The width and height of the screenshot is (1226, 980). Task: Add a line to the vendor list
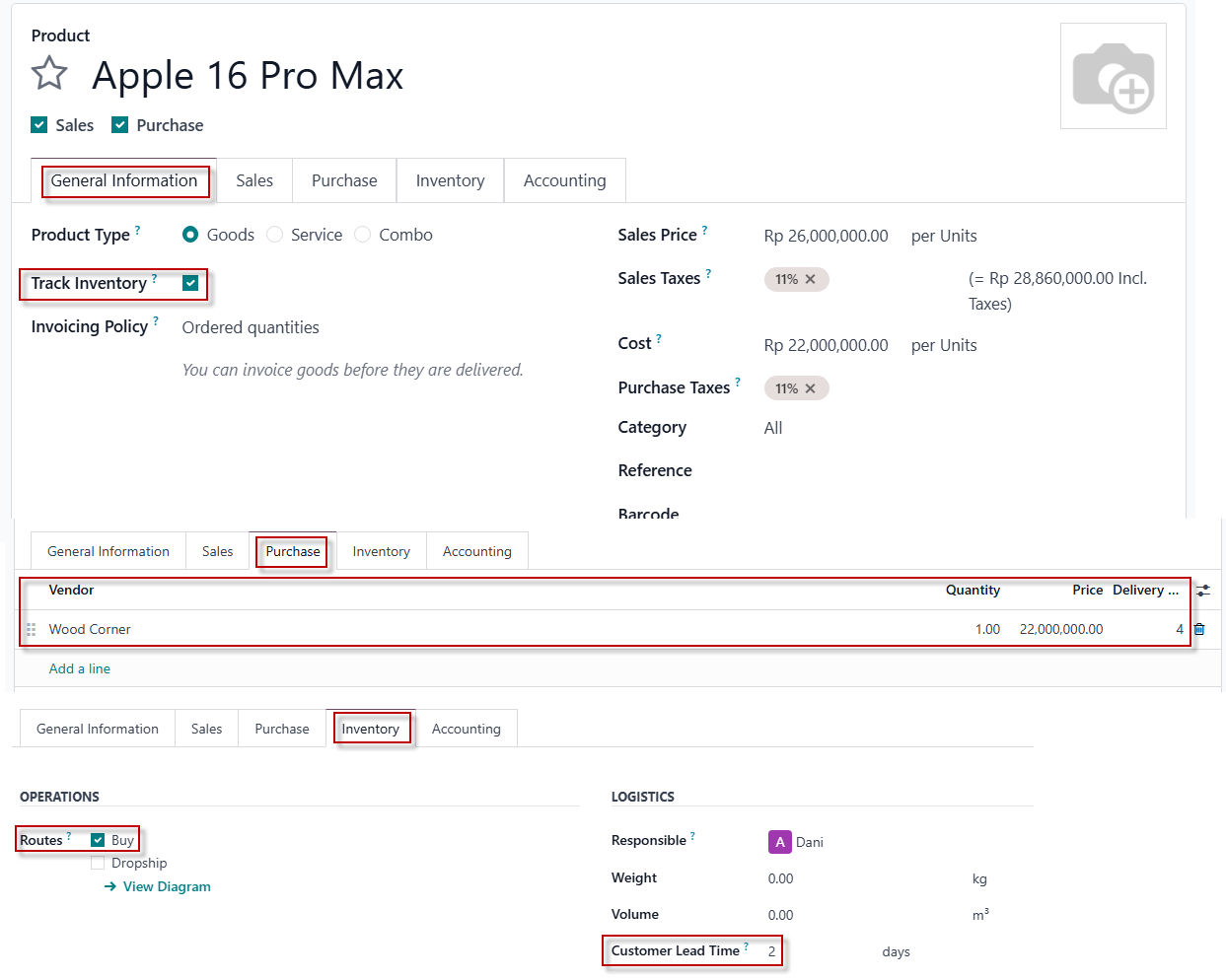pos(80,668)
